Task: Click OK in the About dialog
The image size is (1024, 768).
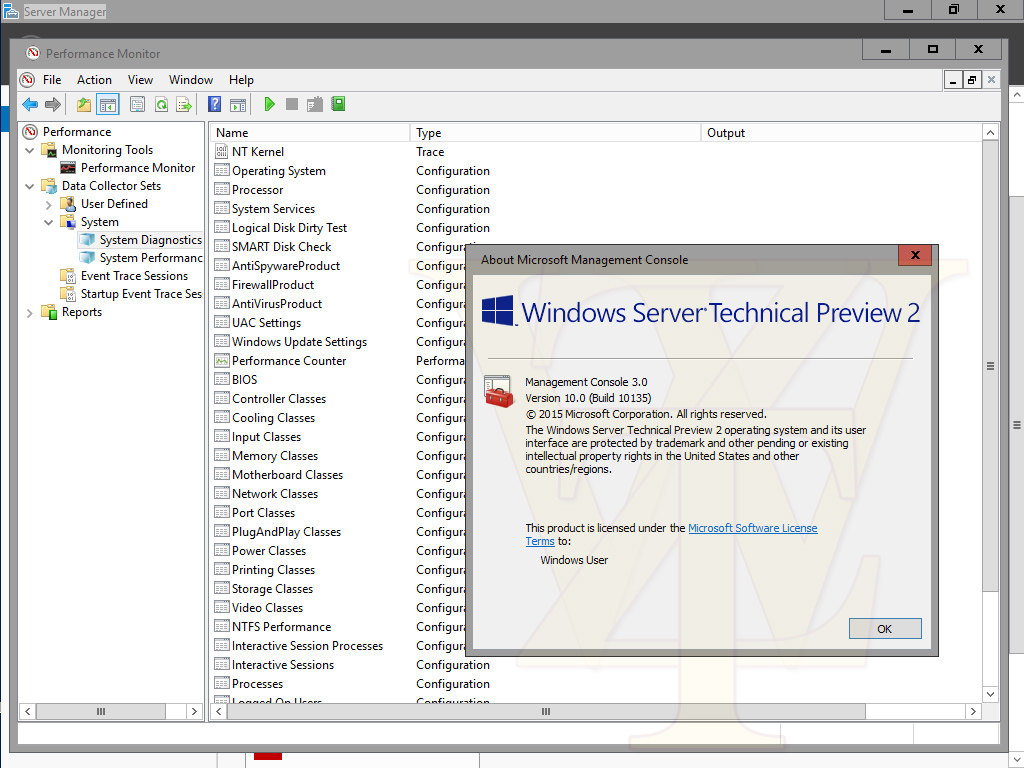Action: 884,628
